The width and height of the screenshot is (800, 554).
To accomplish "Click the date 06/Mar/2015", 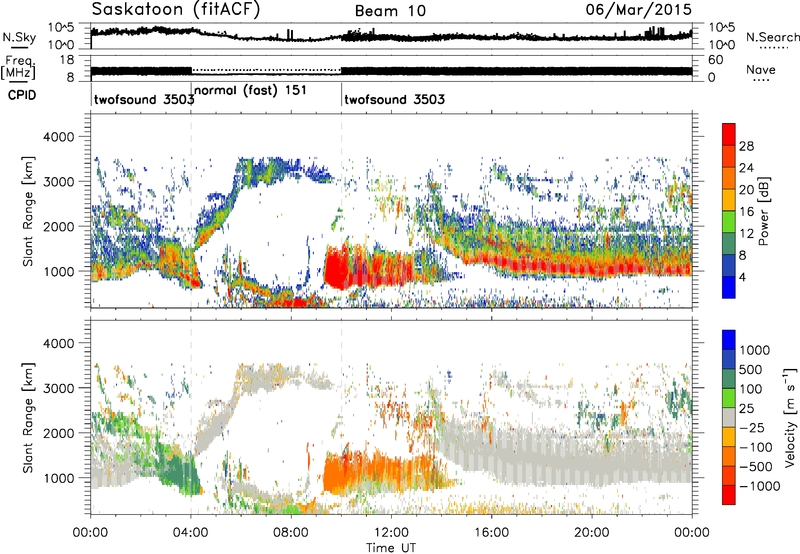I will click(638, 9).
